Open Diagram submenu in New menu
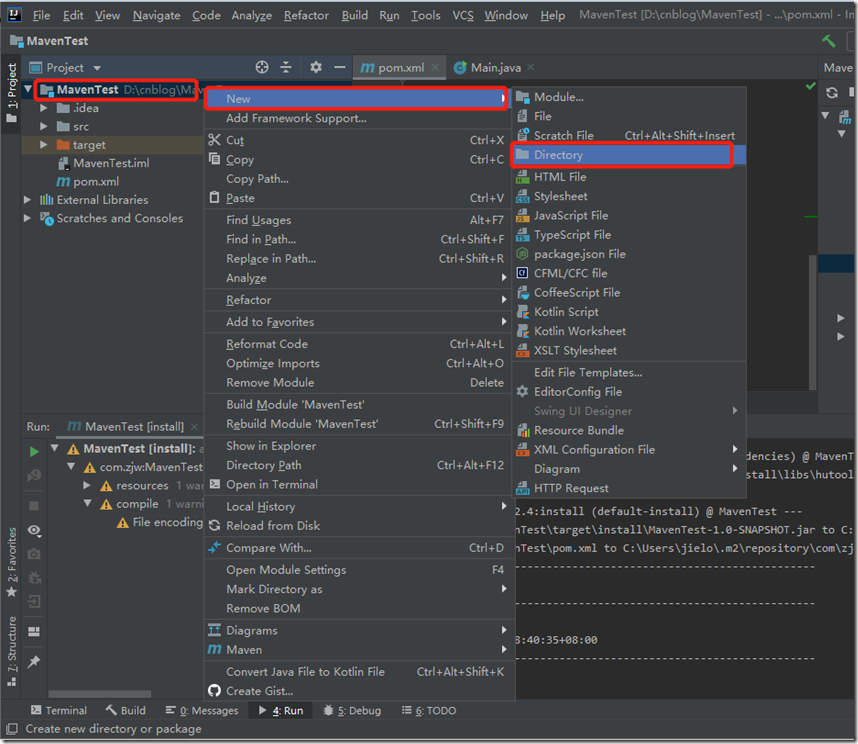The height and width of the screenshot is (744, 858). 629,469
